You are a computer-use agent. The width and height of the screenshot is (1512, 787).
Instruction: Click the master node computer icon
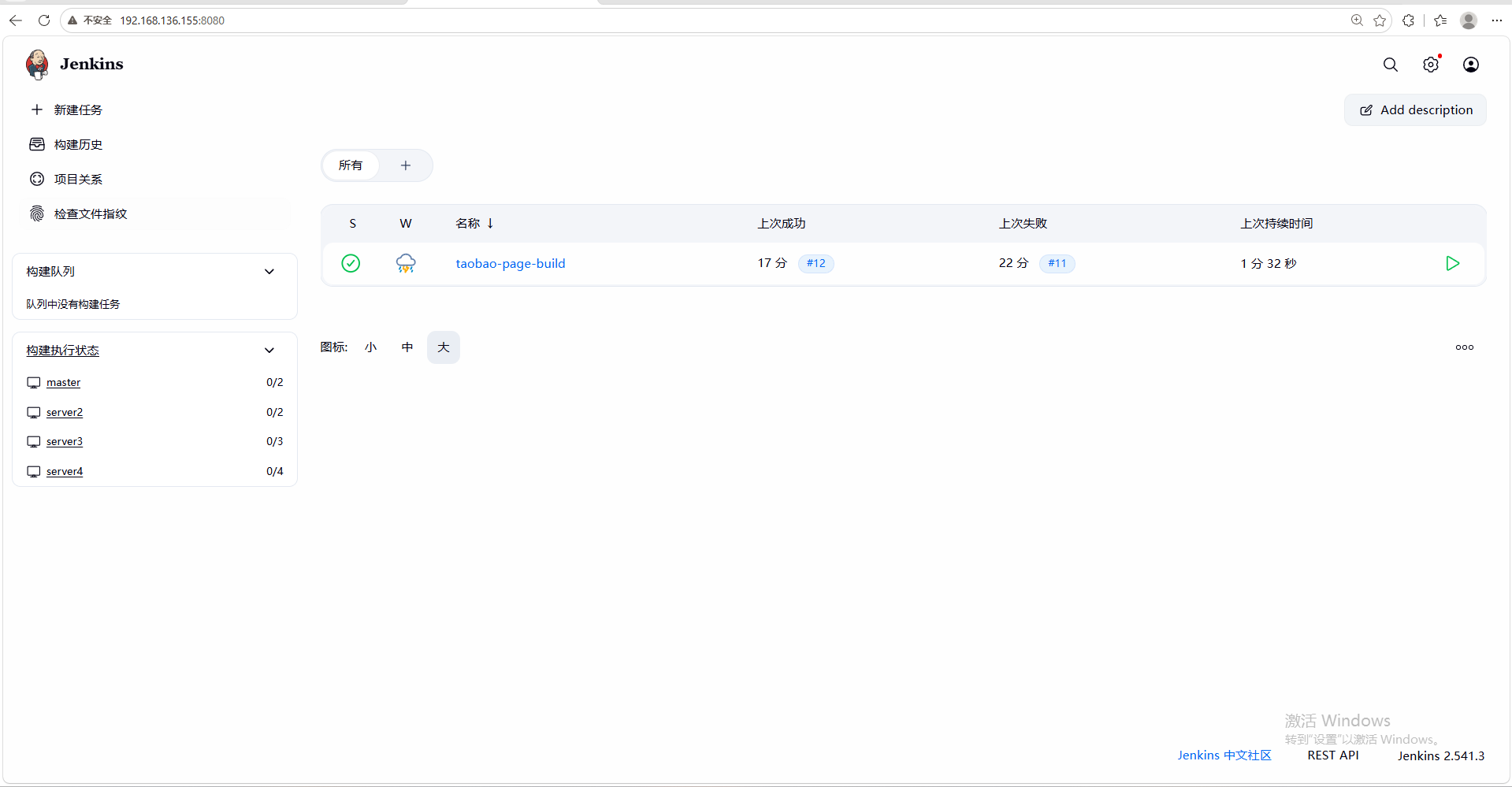coord(34,383)
